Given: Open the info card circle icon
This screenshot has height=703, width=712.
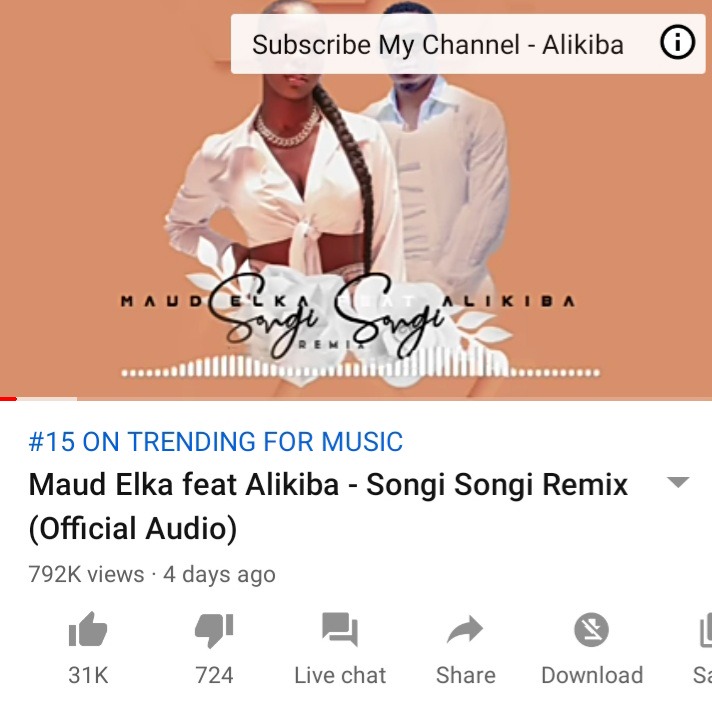Looking at the screenshot, I should point(677,42).
